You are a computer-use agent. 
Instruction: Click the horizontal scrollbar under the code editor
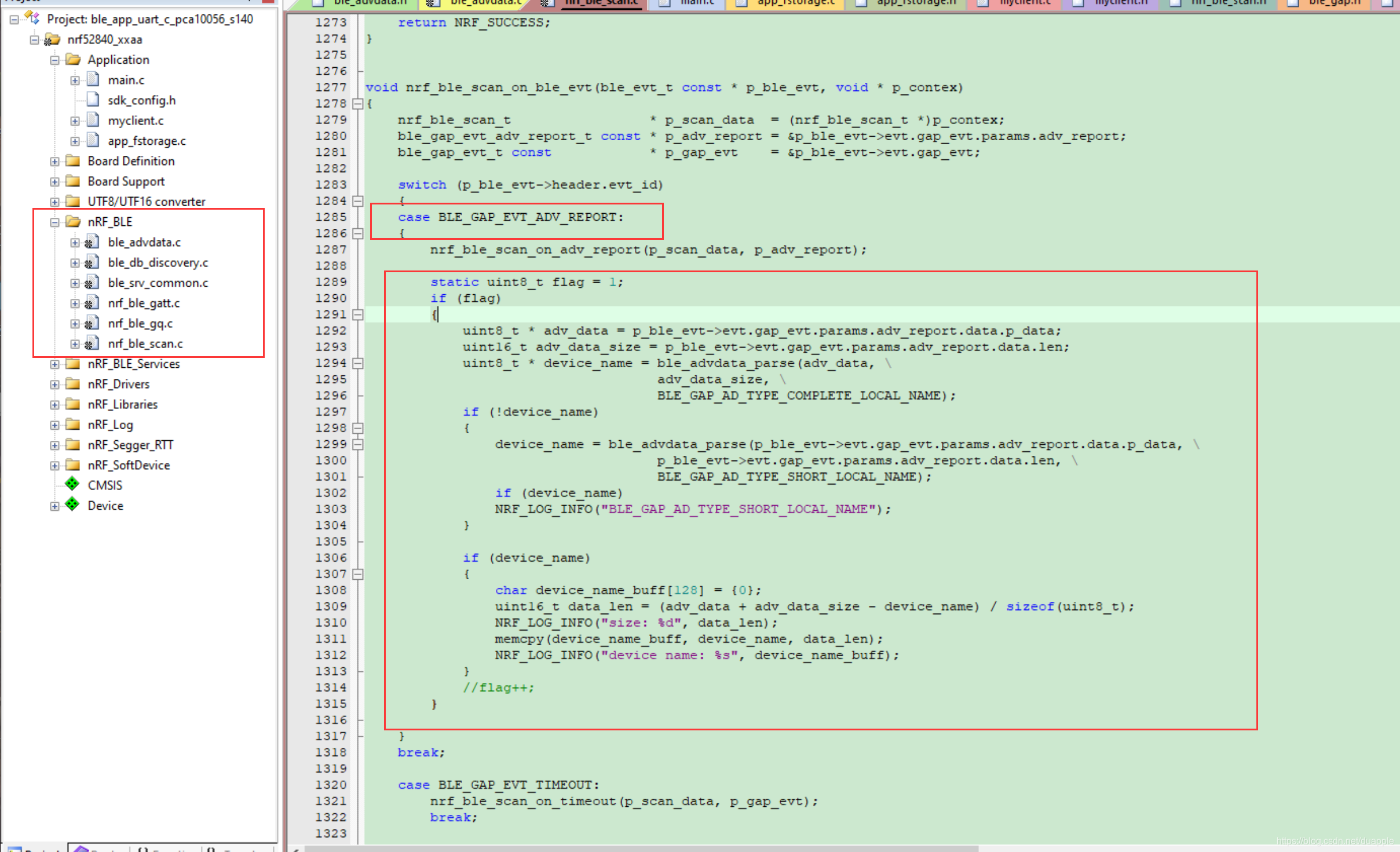pyautogui.click(x=637, y=849)
